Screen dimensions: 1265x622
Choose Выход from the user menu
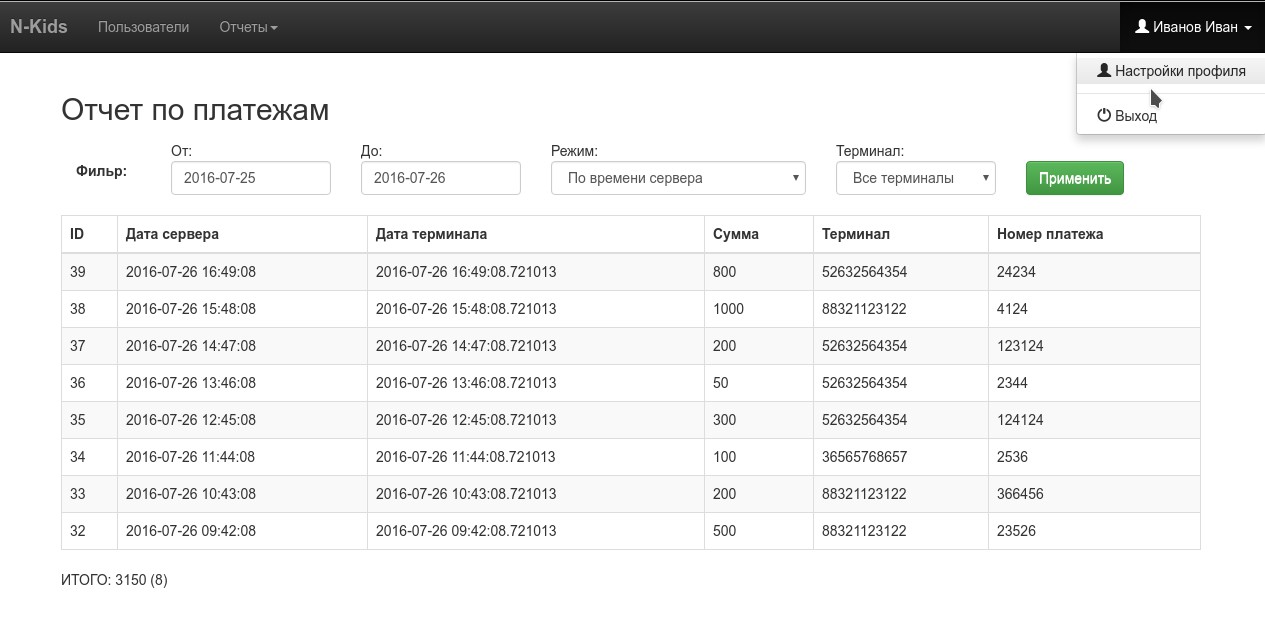(1171, 116)
